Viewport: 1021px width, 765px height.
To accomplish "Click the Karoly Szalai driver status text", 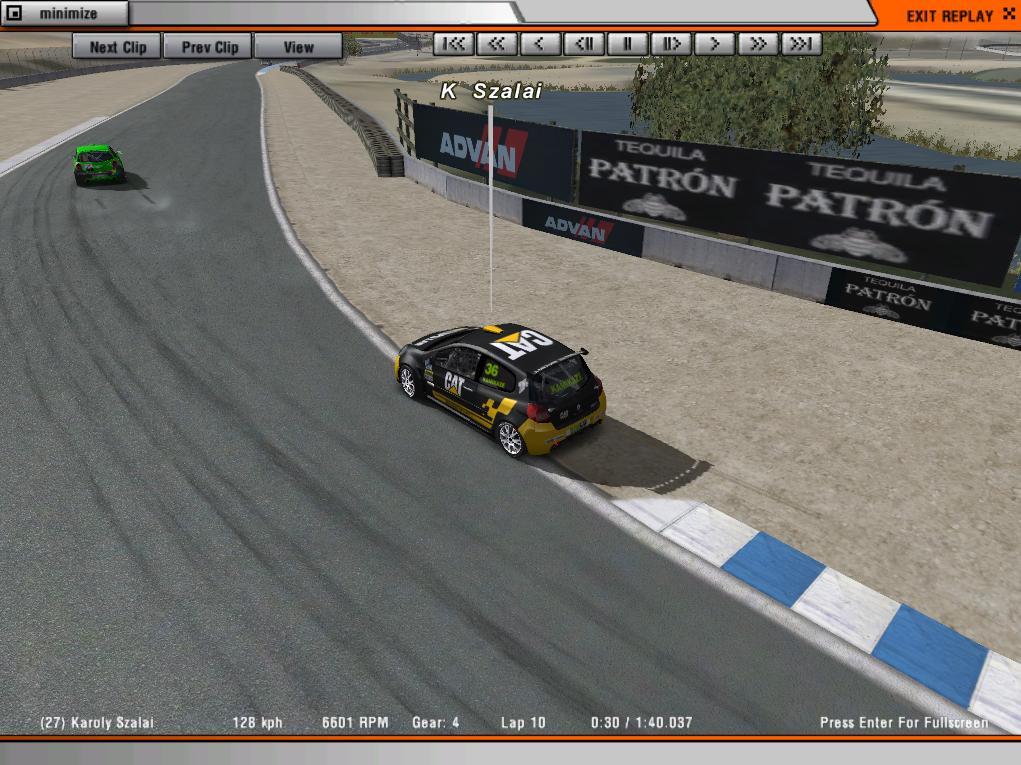I will point(97,722).
